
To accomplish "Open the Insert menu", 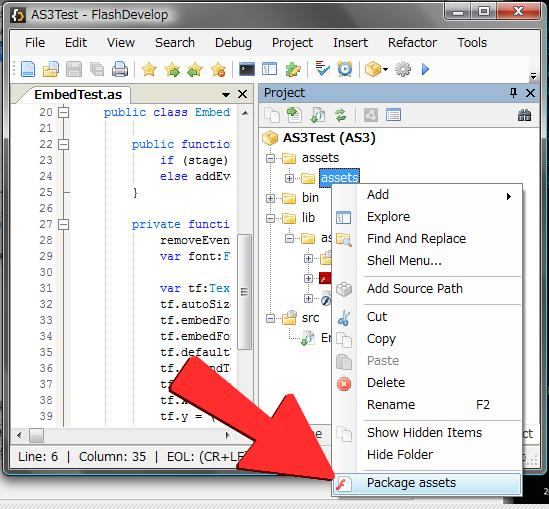I will [350, 43].
